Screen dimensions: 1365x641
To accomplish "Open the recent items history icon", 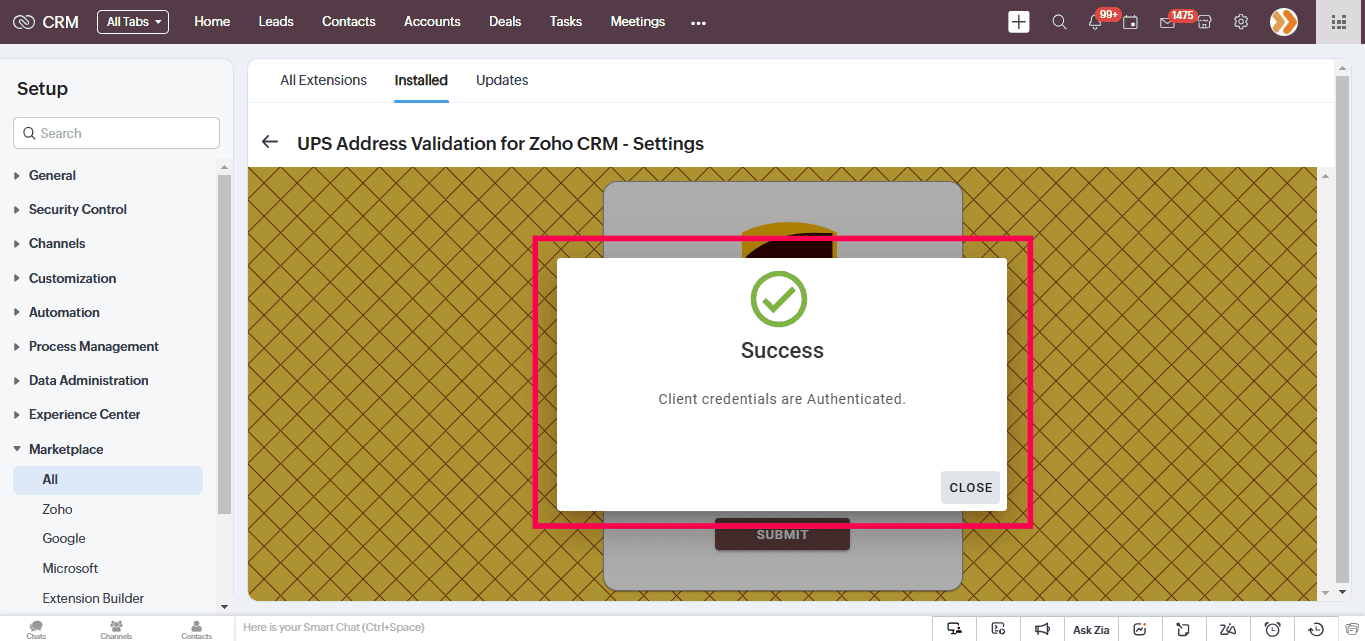I will pyautogui.click(x=1317, y=629).
